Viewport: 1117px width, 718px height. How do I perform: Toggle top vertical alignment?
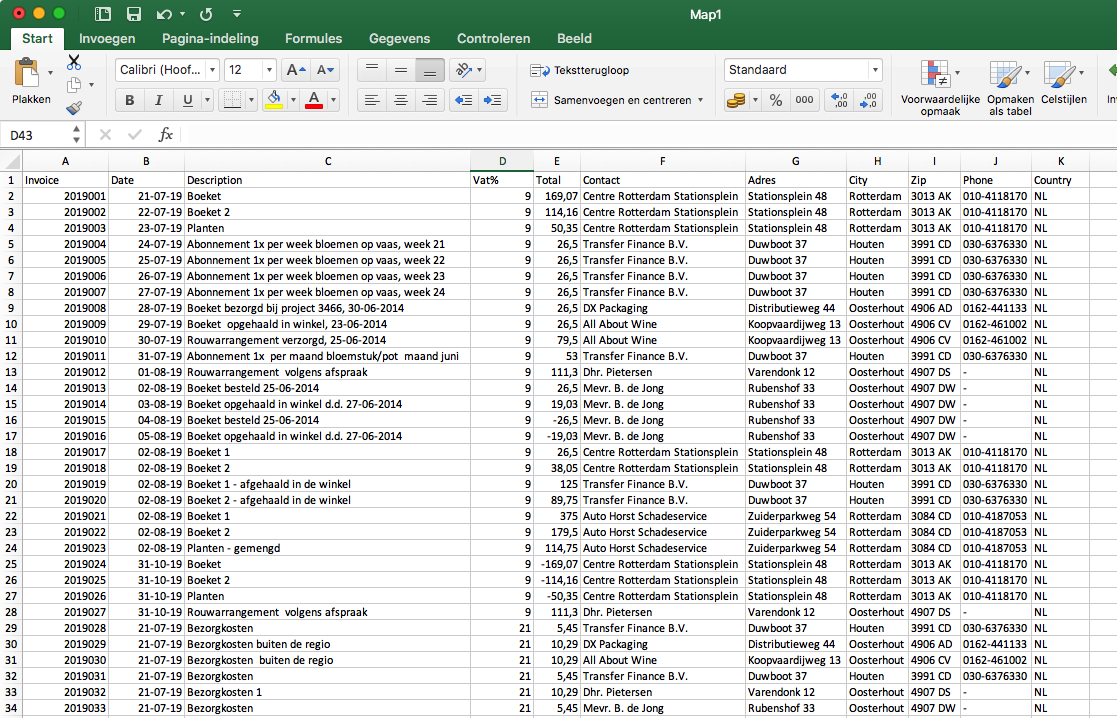372,70
